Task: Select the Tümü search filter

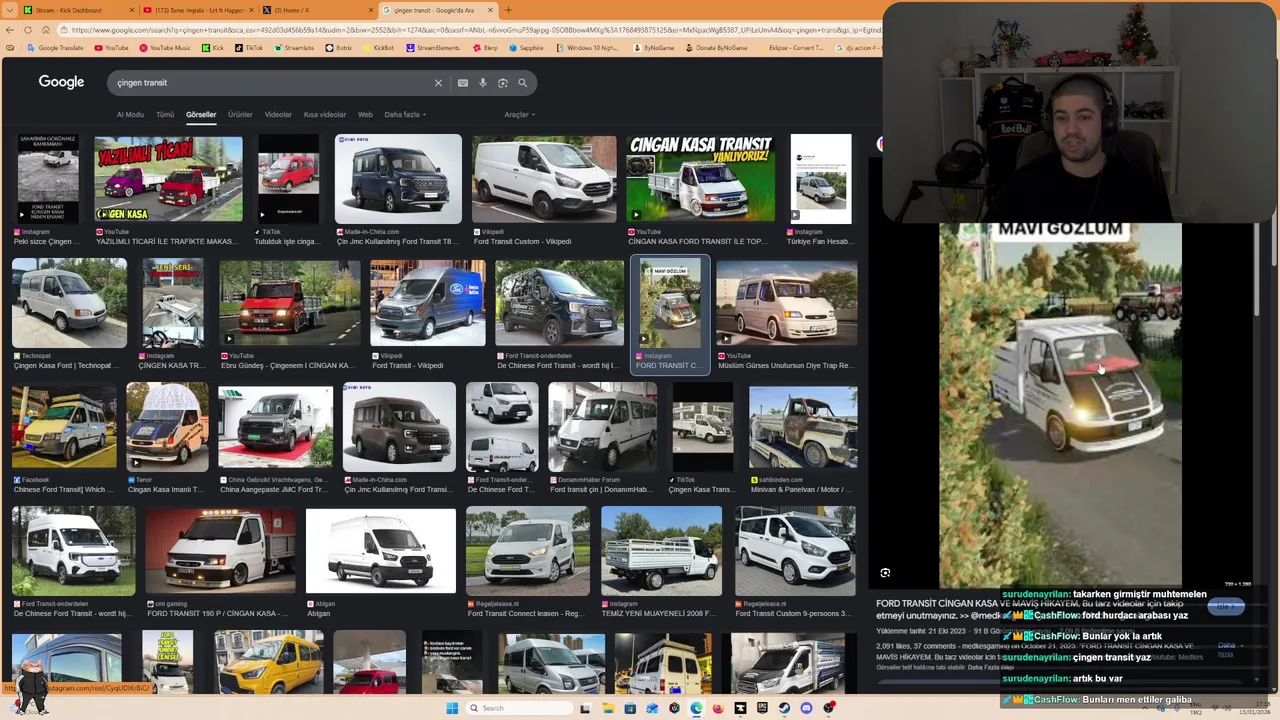Action: click(x=165, y=115)
